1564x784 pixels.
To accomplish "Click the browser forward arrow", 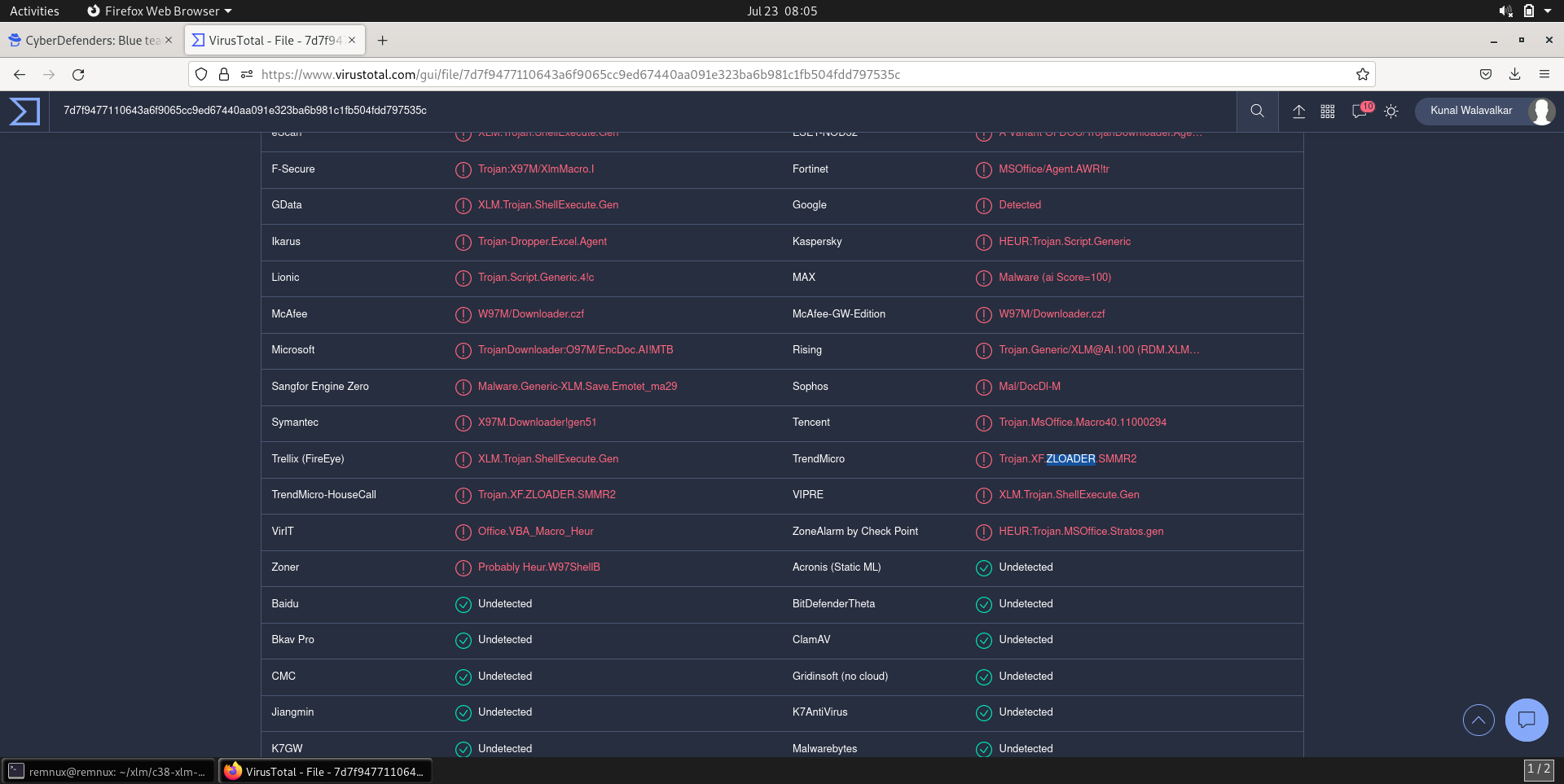I will 49,74.
